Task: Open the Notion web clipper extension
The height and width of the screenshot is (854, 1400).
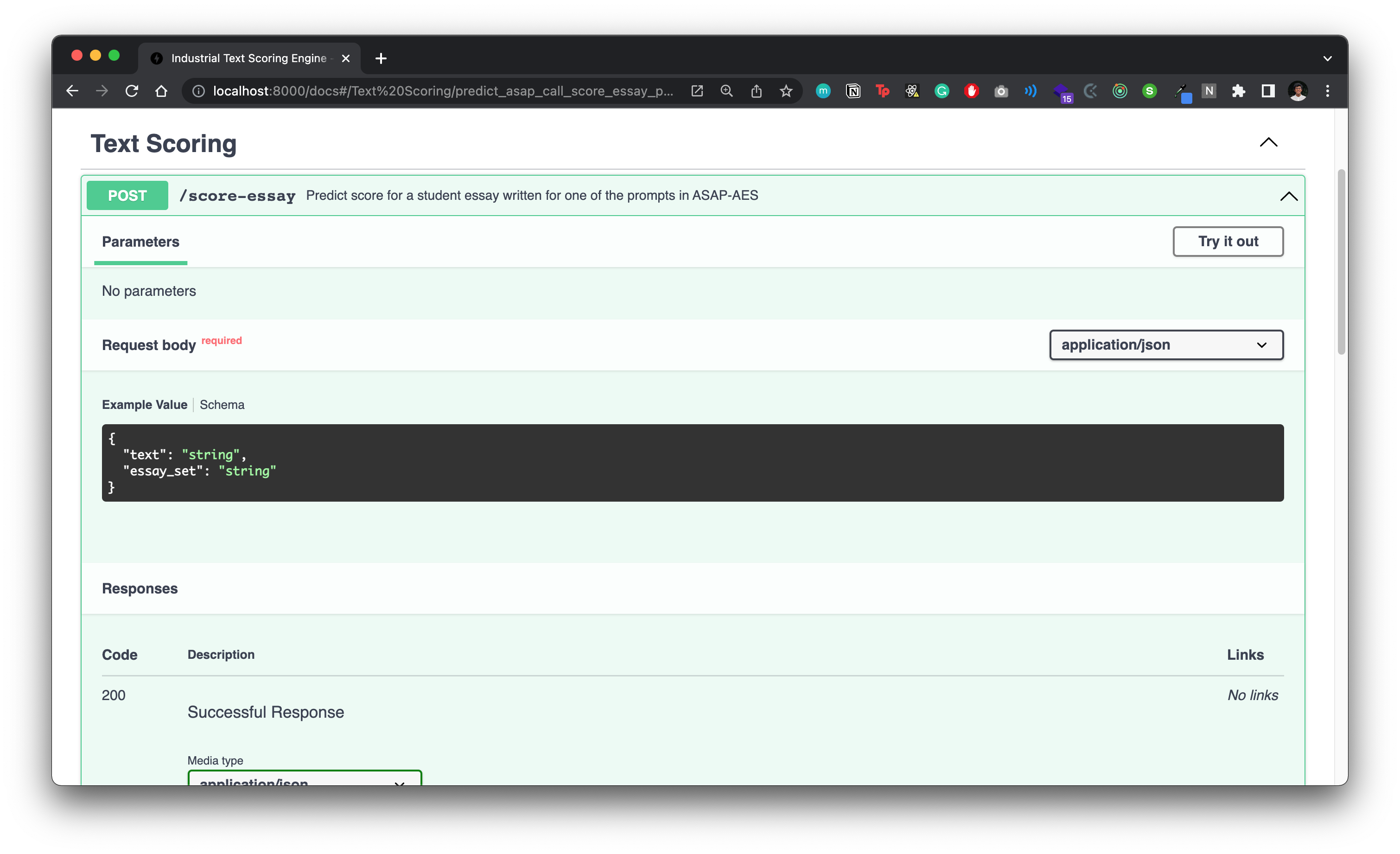Action: [x=853, y=91]
